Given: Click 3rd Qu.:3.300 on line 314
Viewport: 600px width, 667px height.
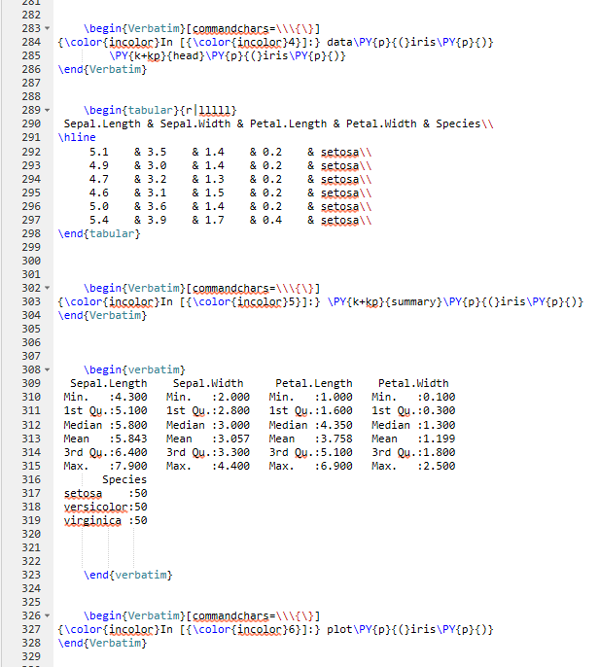Looking at the screenshot, I should click(x=208, y=452).
